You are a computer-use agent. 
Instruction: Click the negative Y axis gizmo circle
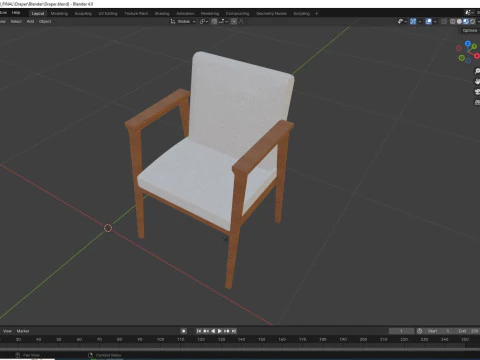pos(462,58)
